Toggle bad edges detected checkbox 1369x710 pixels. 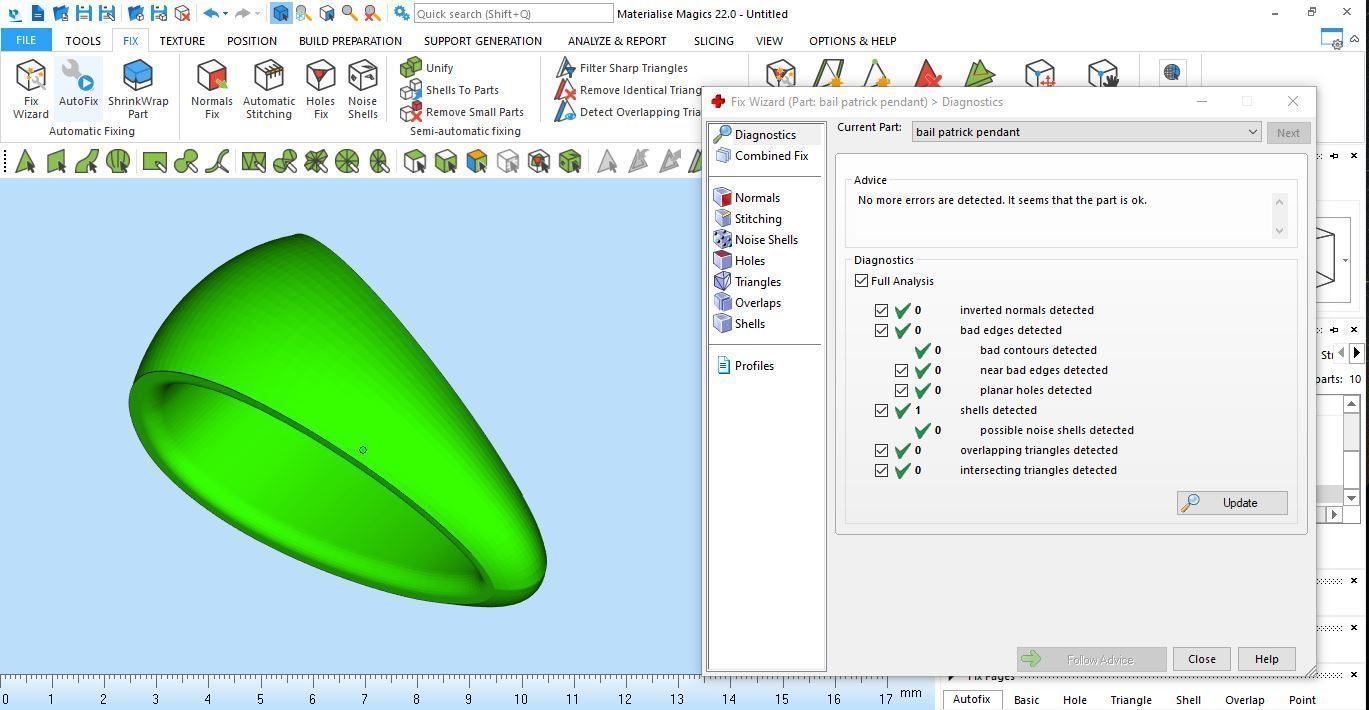click(x=881, y=330)
